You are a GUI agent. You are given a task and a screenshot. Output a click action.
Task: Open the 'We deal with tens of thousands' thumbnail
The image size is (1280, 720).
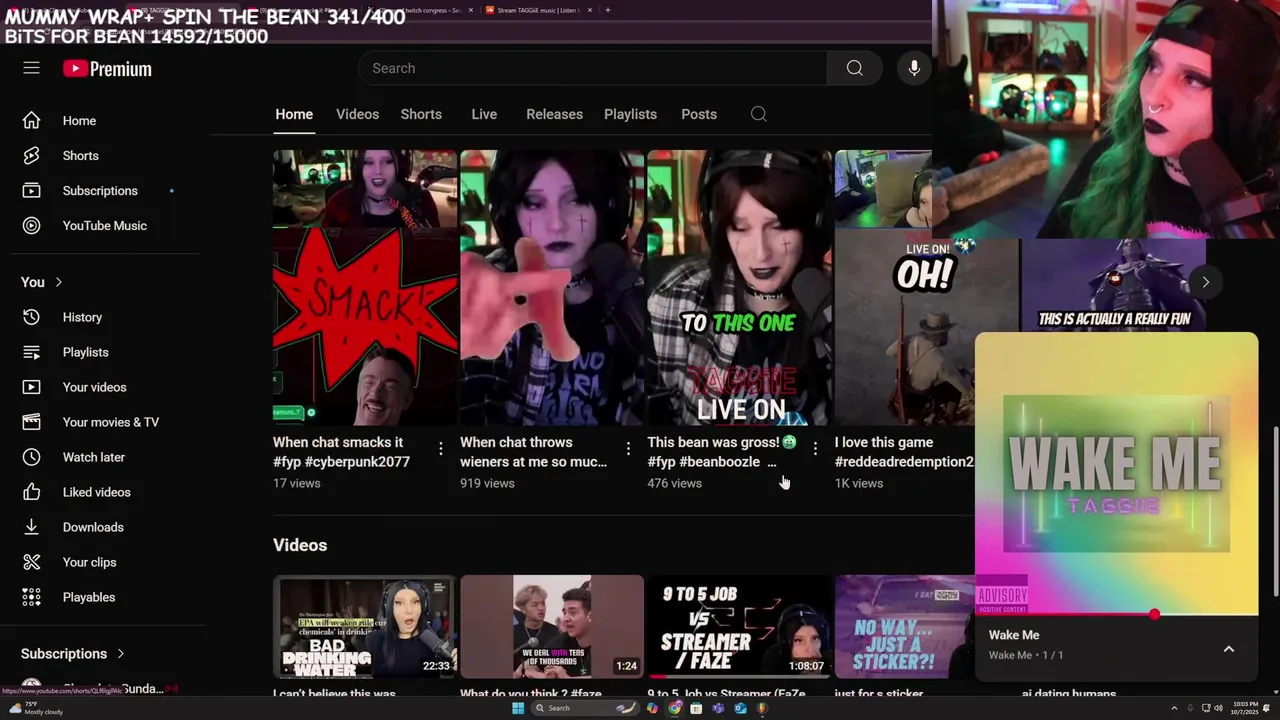point(552,626)
